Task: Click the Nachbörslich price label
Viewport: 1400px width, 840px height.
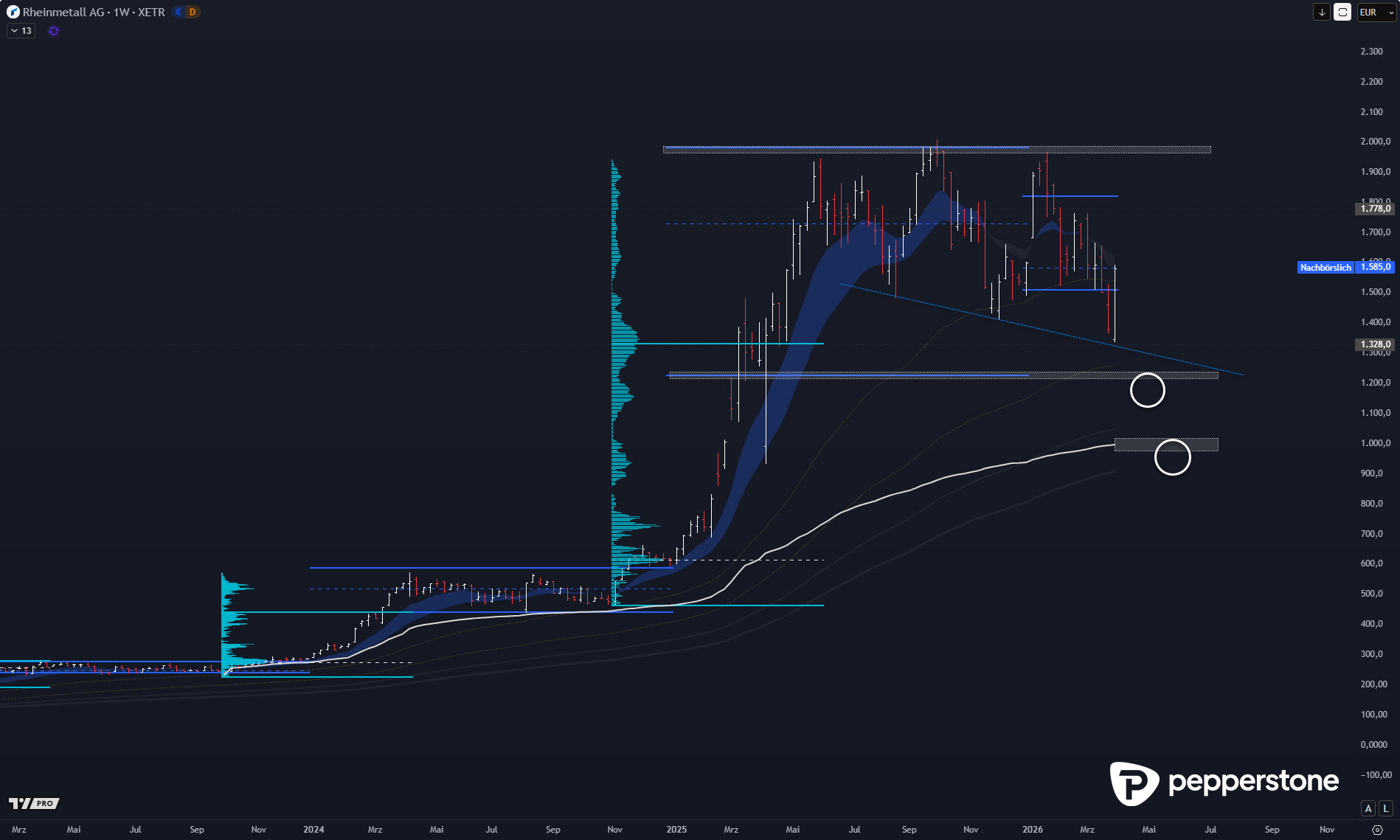Action: (1326, 268)
